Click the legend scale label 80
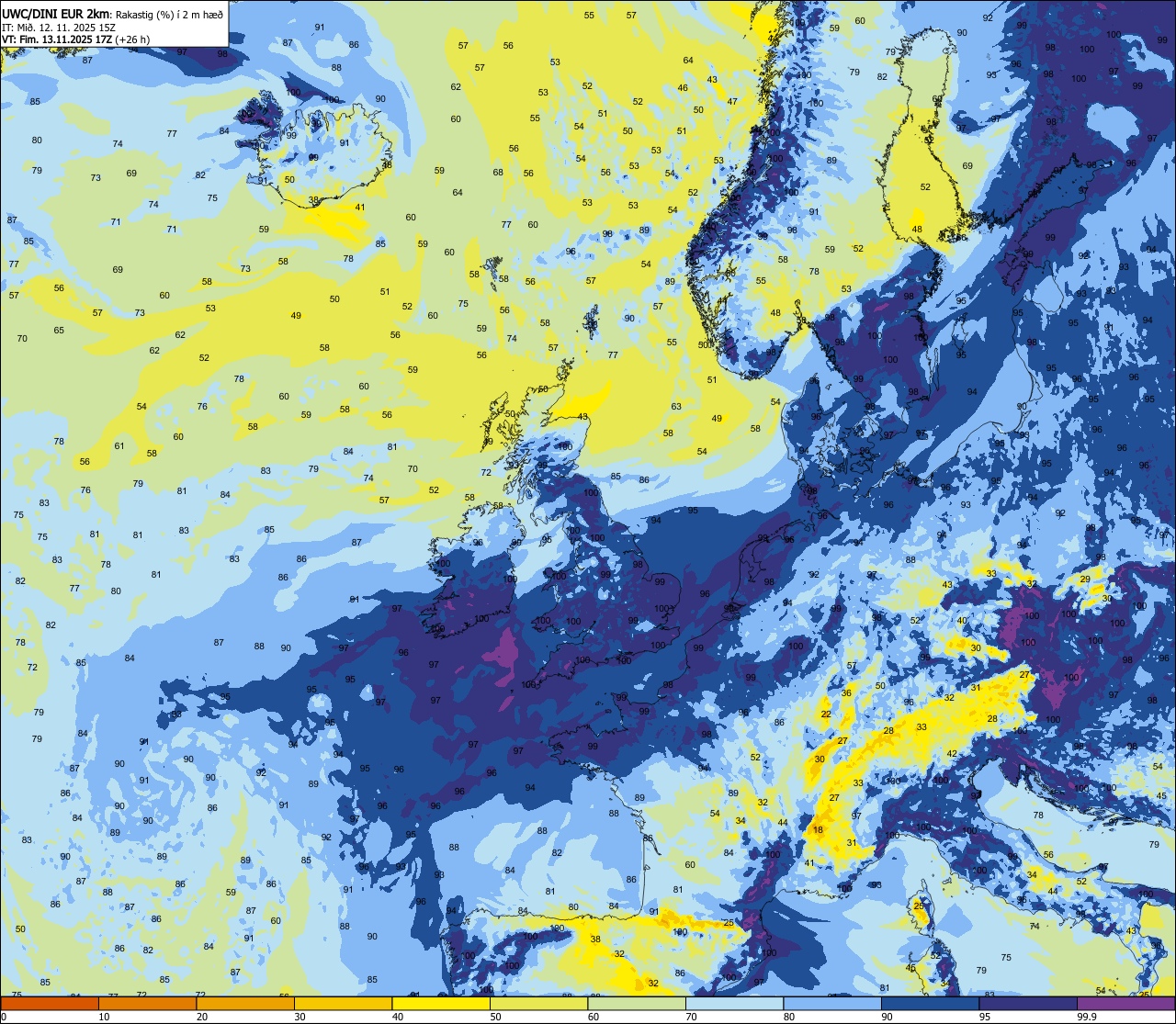Image resolution: width=1176 pixels, height=1024 pixels. tap(789, 1017)
